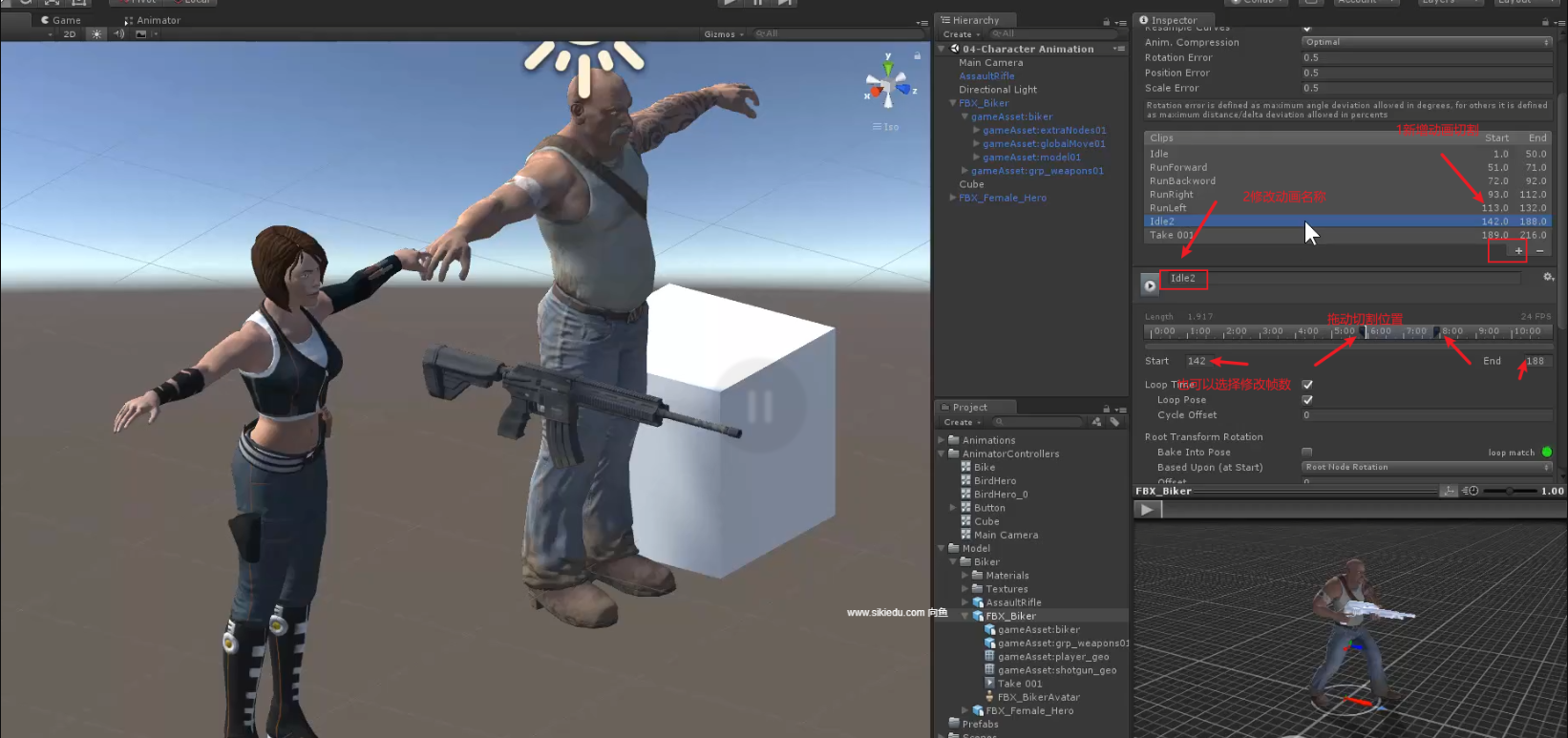The image size is (1568, 738).
Task: Expand FBX_Female_Hero in Hierarchy
Action: (952, 198)
